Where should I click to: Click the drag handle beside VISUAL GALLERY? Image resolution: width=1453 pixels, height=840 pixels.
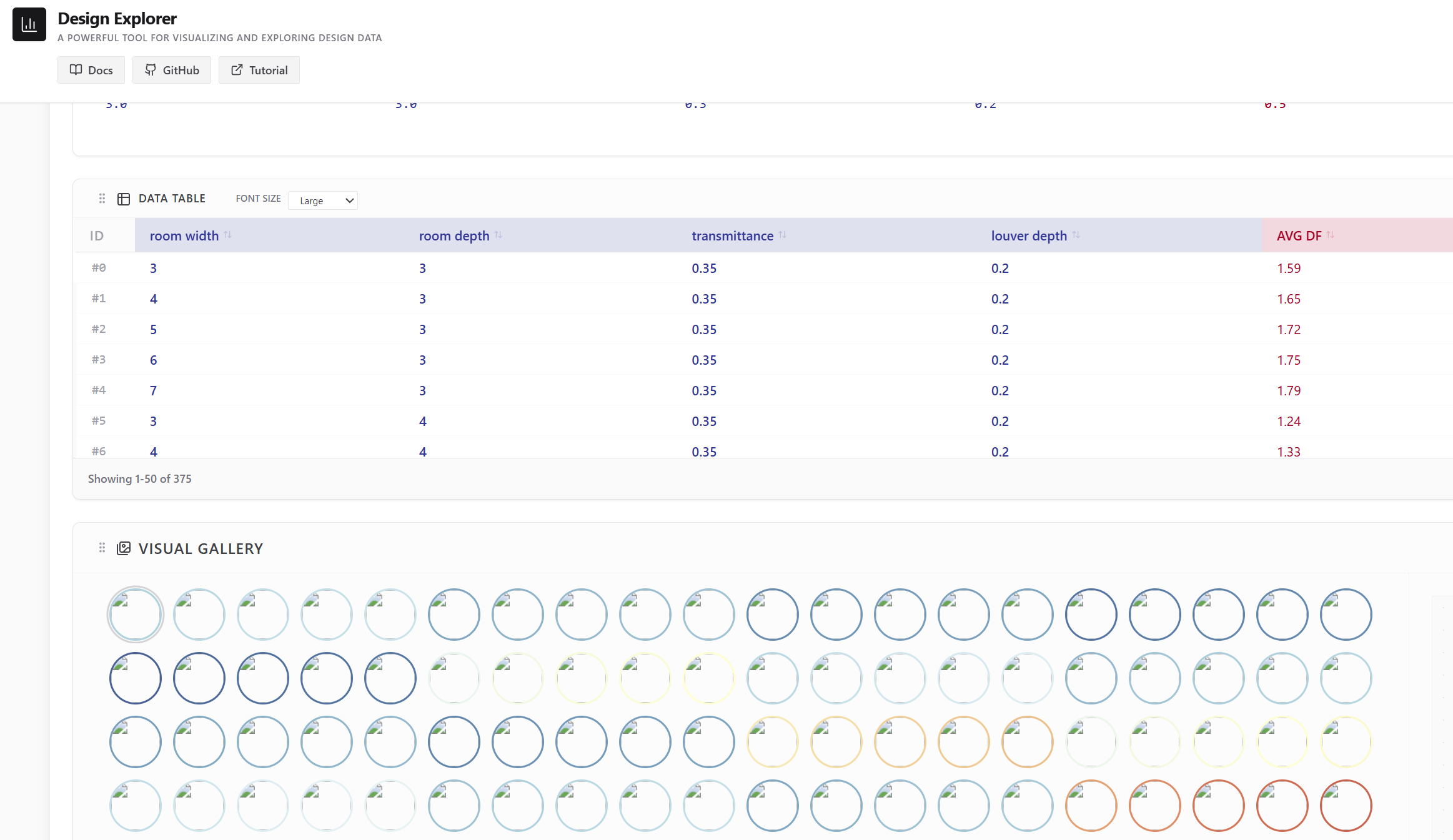tap(102, 548)
